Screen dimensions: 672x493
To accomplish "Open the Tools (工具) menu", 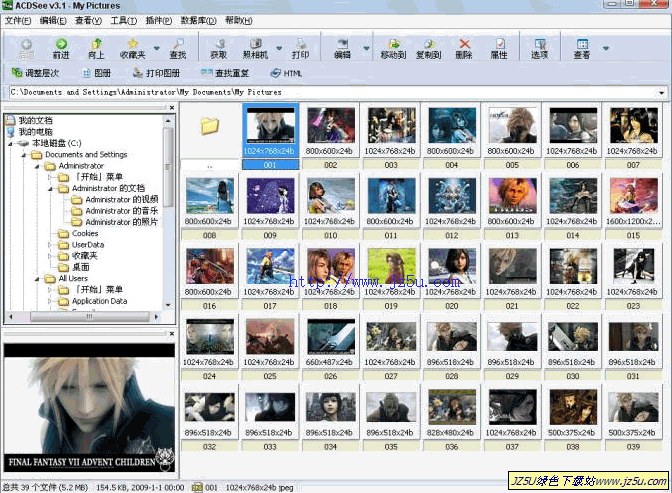I will click(123, 20).
